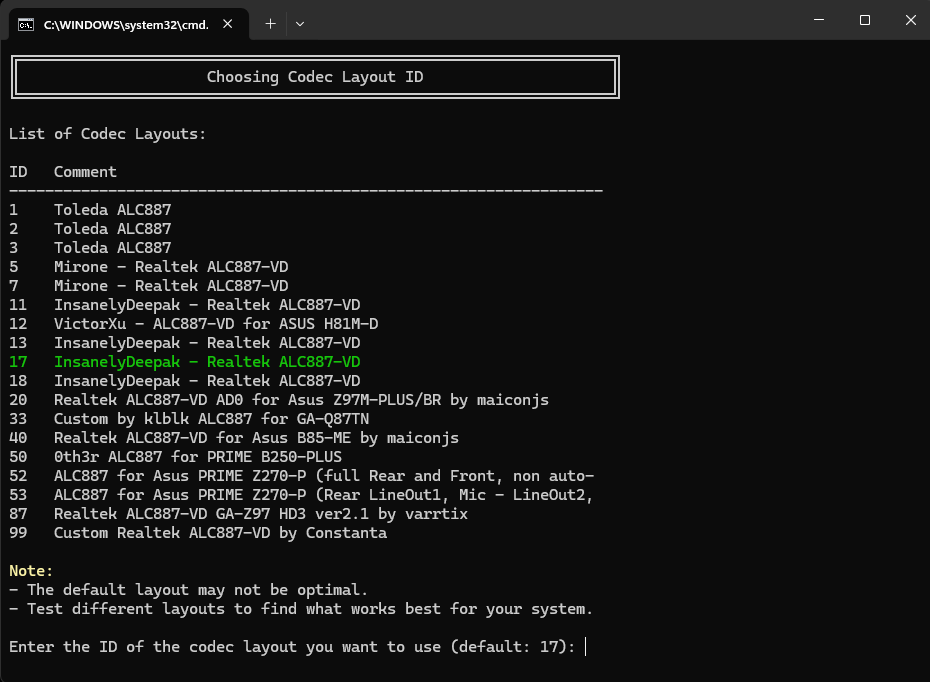Click the input prompt after "(default: 17):"
The width and height of the screenshot is (930, 682).
click(586, 647)
